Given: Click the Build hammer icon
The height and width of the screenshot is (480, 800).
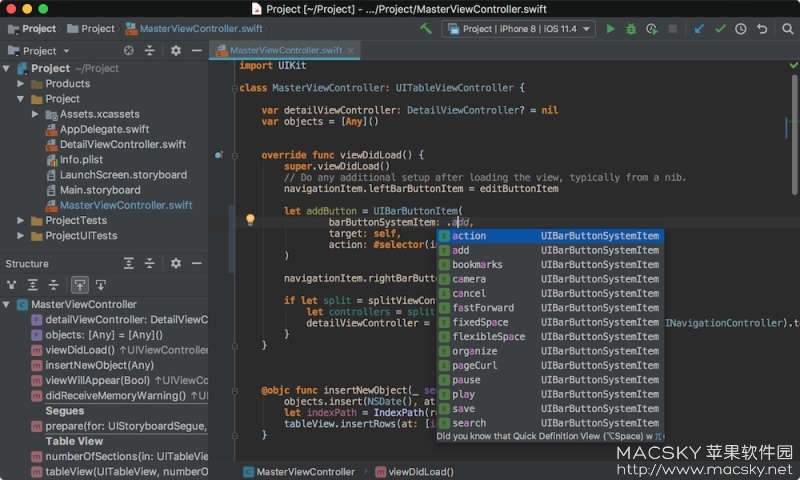Looking at the screenshot, I should [426, 29].
